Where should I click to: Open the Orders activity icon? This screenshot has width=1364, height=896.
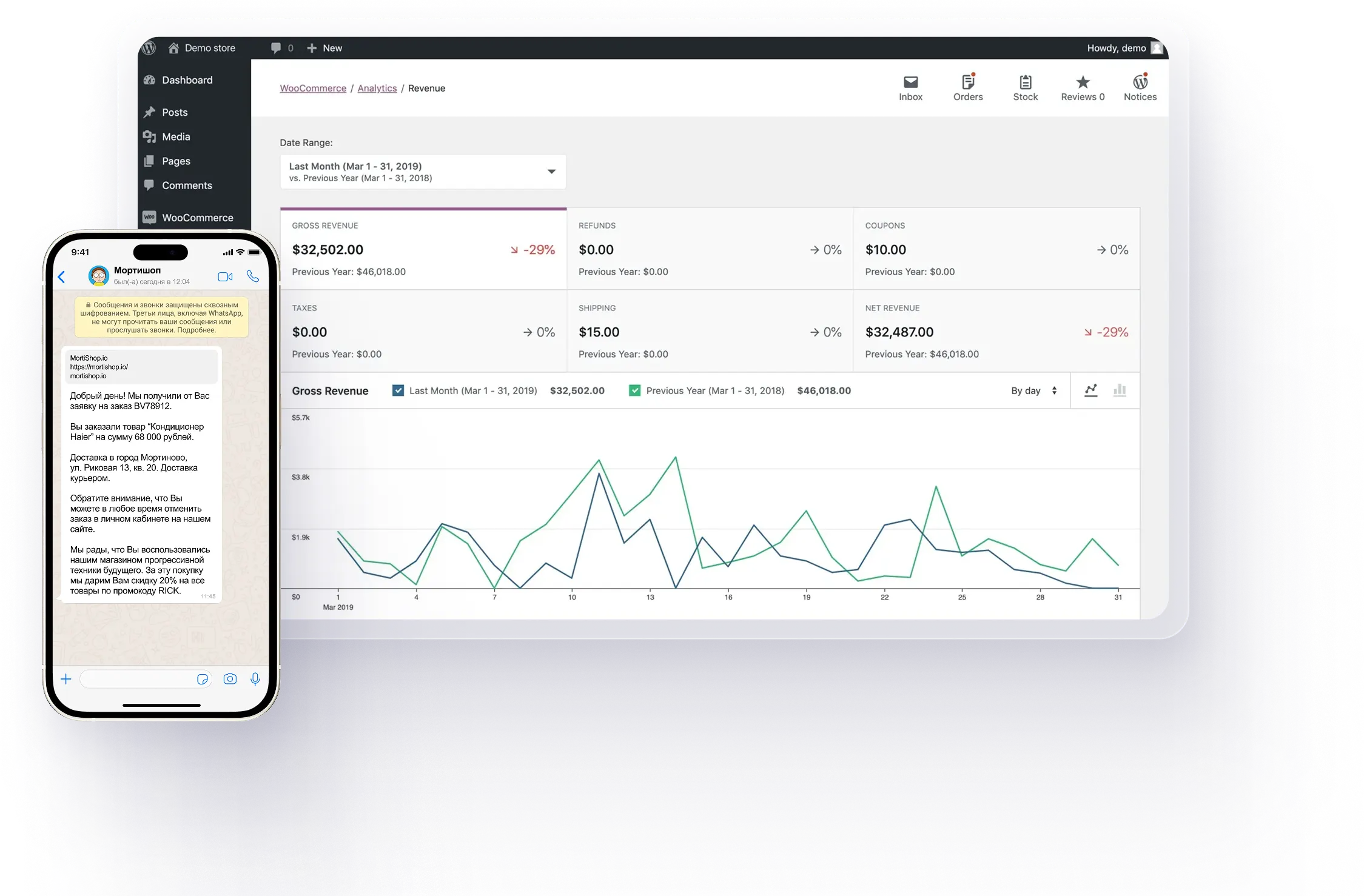click(x=968, y=88)
